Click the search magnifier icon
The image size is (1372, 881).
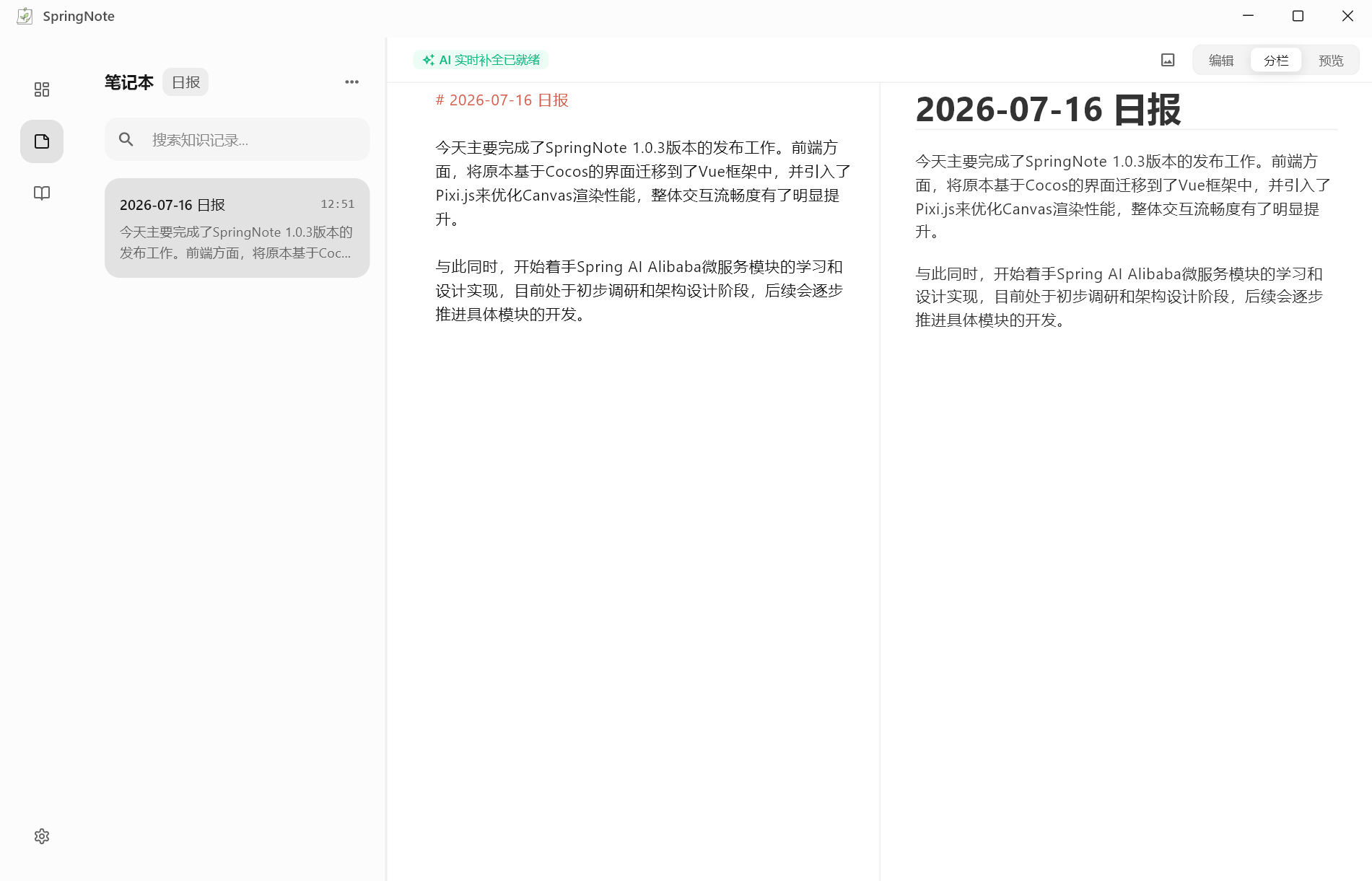pyautogui.click(x=126, y=140)
